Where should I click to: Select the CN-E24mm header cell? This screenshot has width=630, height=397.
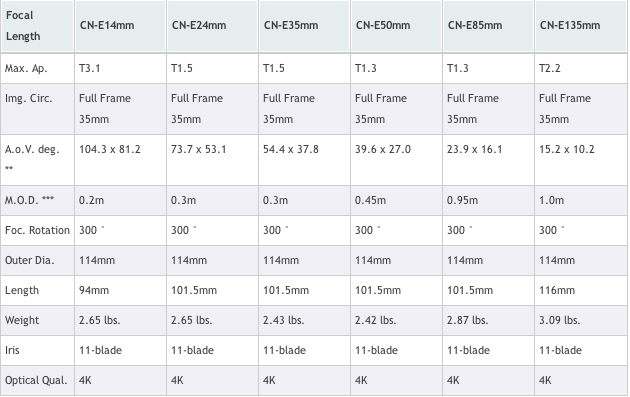point(212,26)
